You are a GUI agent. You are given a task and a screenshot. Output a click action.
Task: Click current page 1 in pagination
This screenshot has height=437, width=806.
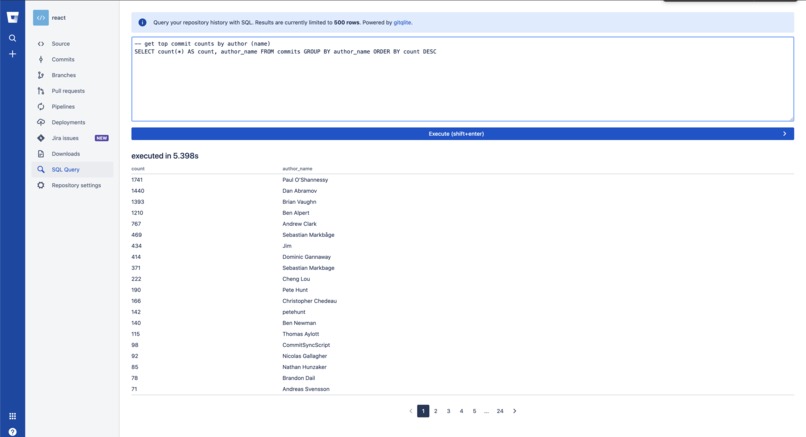[423, 411]
